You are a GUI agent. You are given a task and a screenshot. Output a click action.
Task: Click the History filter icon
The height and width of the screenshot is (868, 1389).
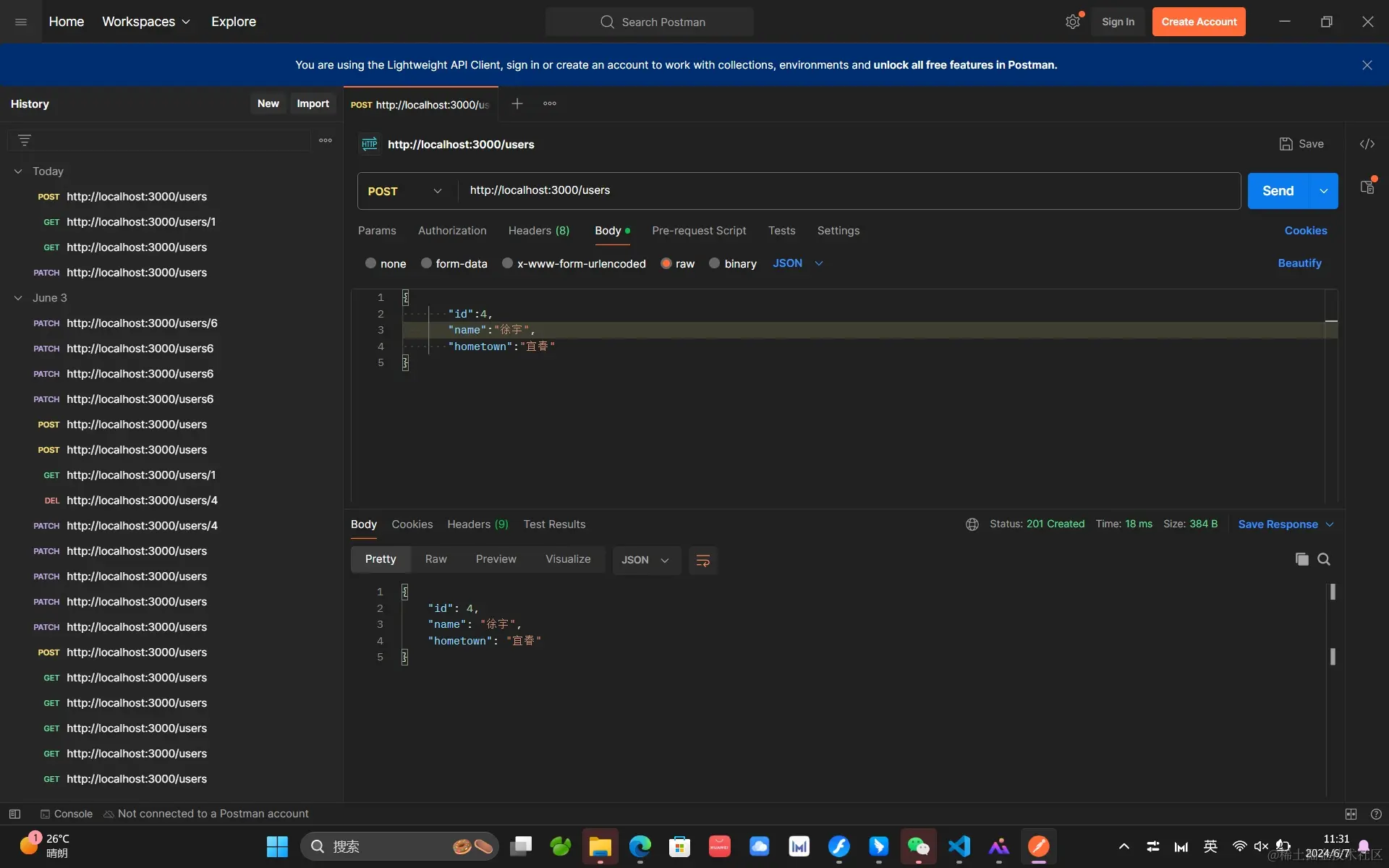[x=25, y=140]
